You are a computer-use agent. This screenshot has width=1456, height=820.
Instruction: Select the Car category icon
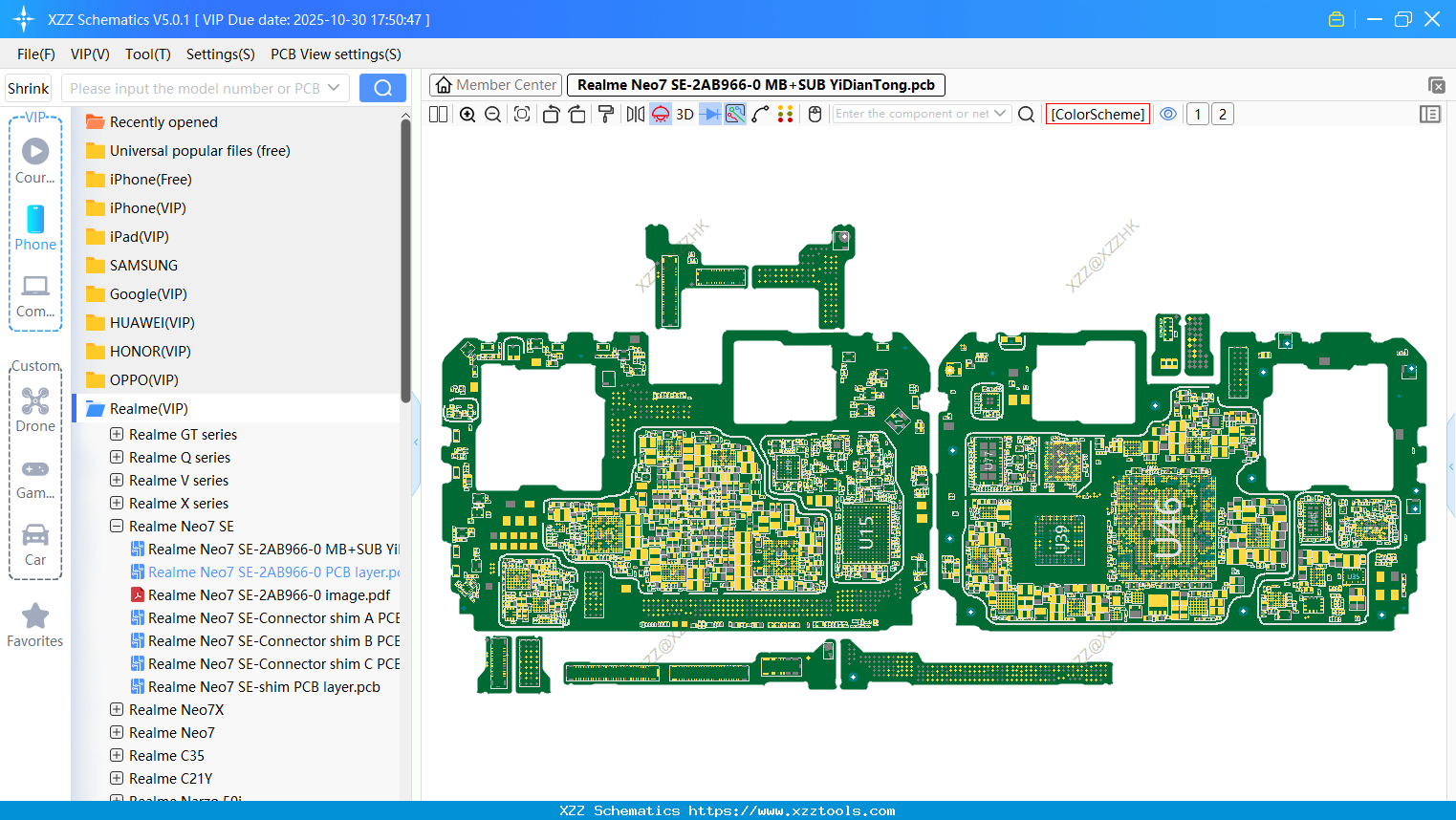click(x=35, y=546)
